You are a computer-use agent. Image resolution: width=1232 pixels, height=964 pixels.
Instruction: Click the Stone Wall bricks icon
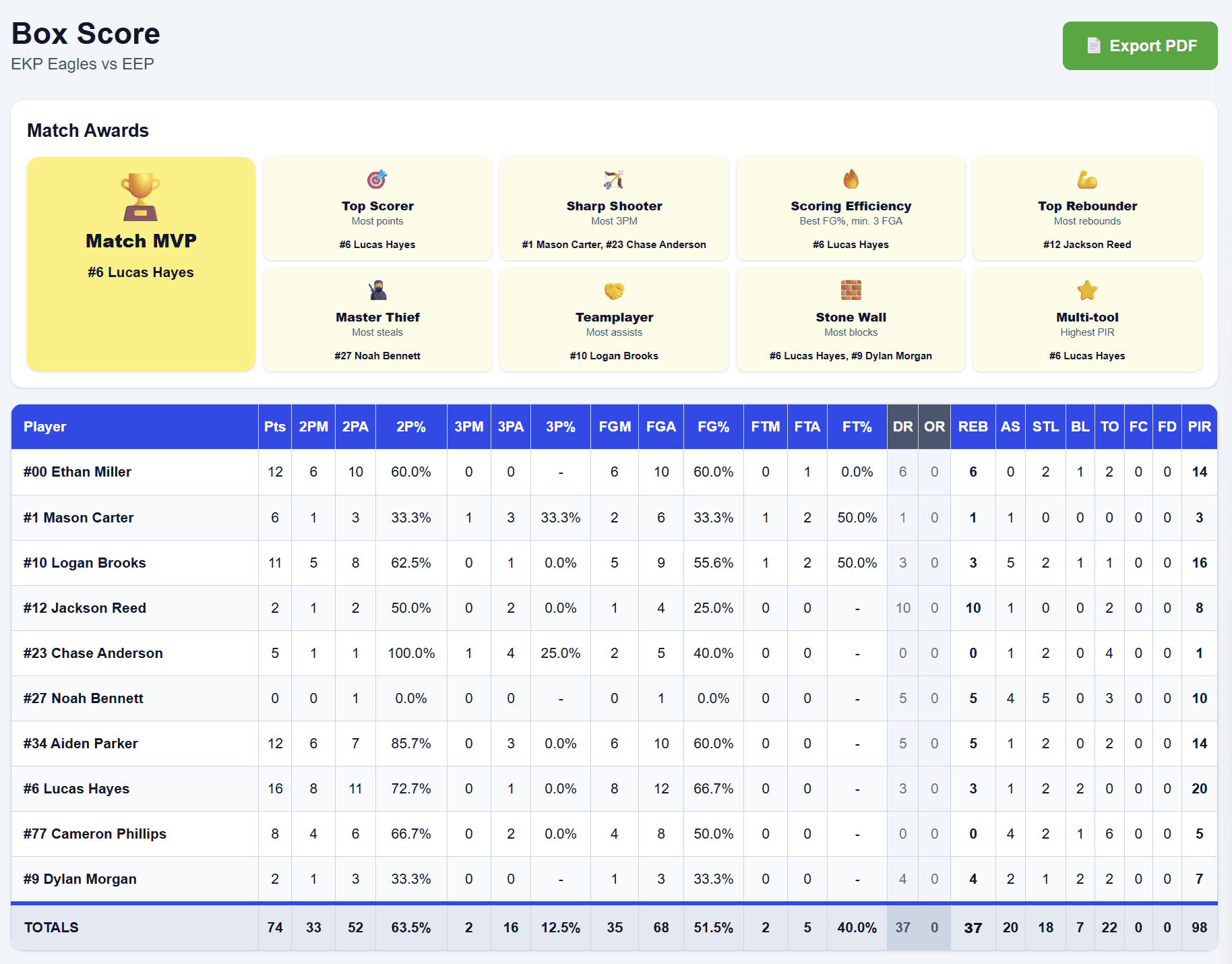tap(851, 291)
